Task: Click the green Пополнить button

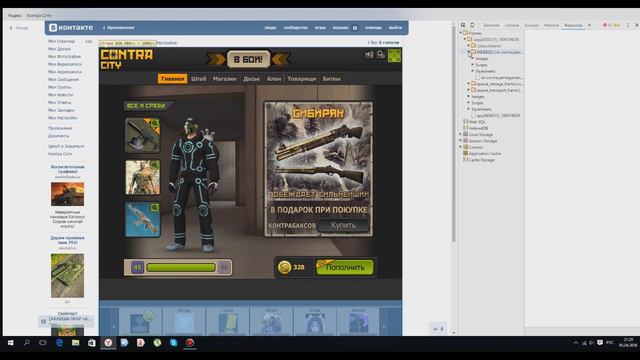Action: 345,267
